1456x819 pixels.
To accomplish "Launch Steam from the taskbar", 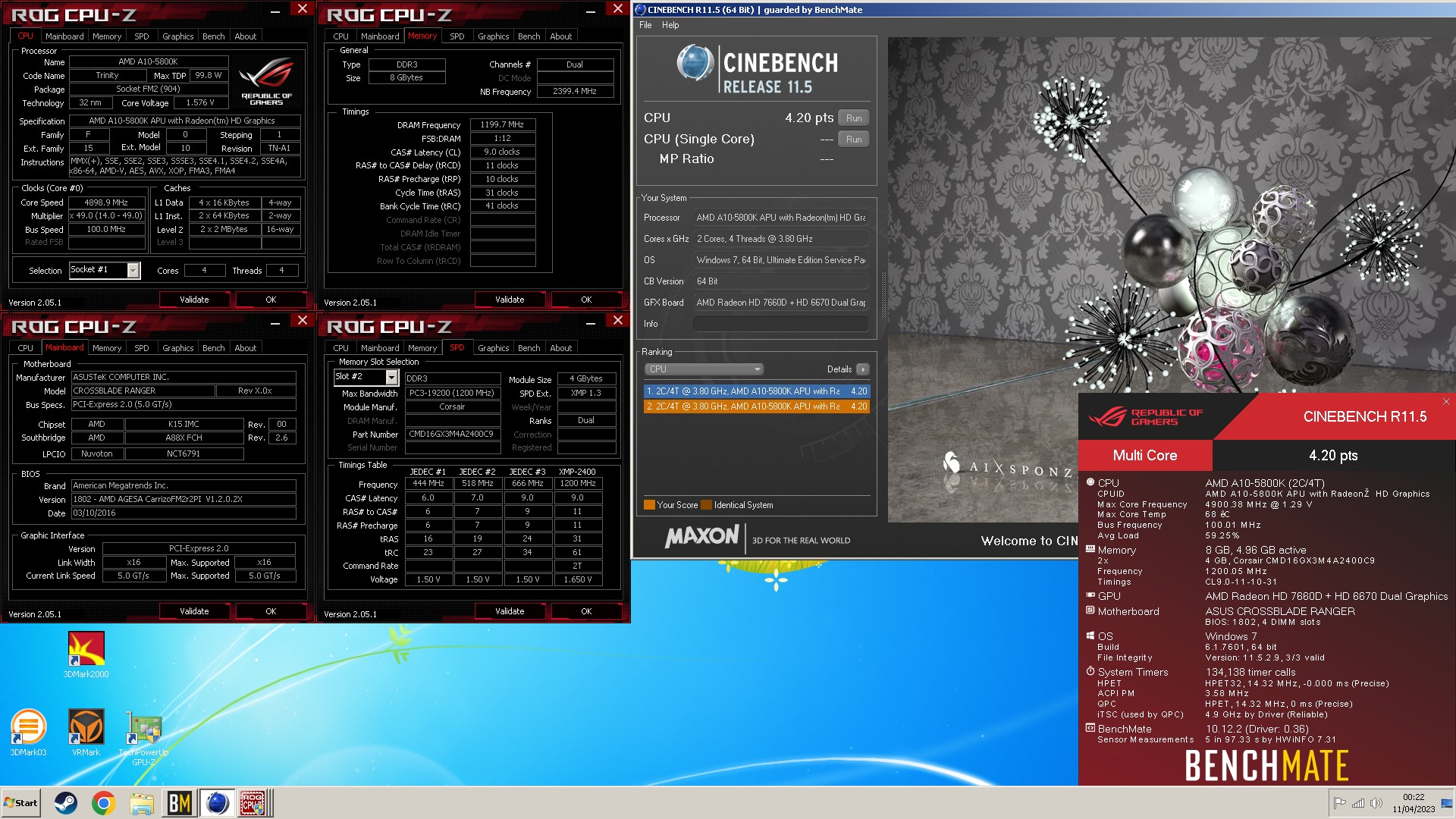I will coord(66,803).
